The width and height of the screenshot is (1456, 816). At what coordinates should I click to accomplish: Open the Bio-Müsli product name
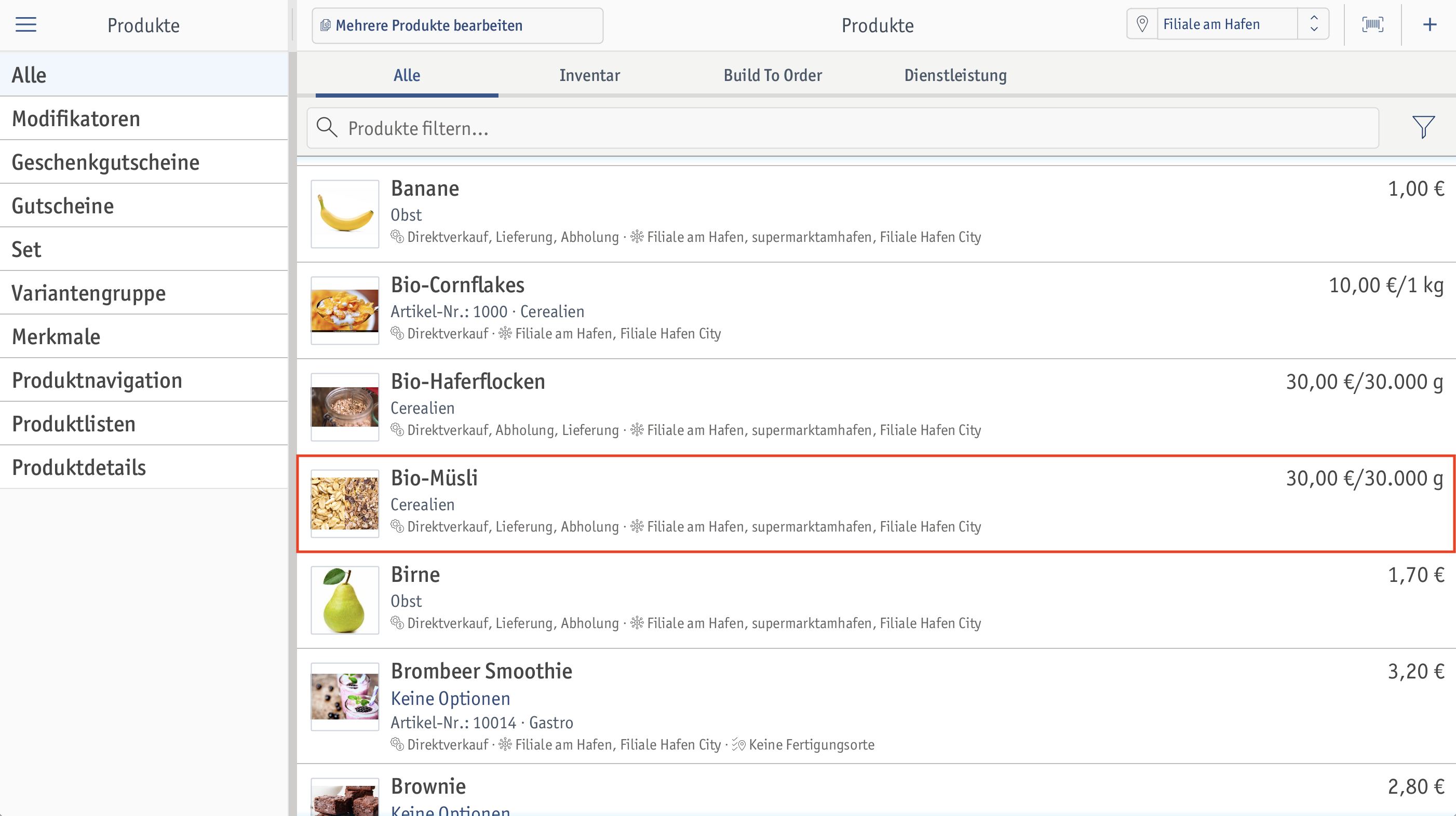coord(434,478)
